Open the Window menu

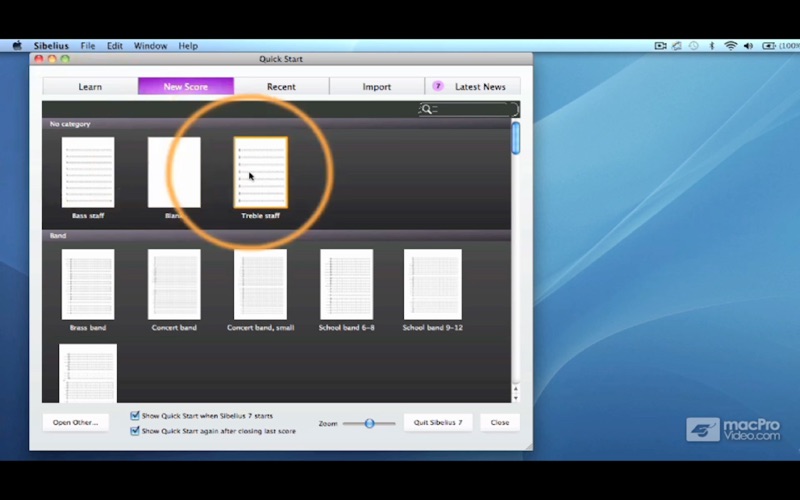click(151, 45)
